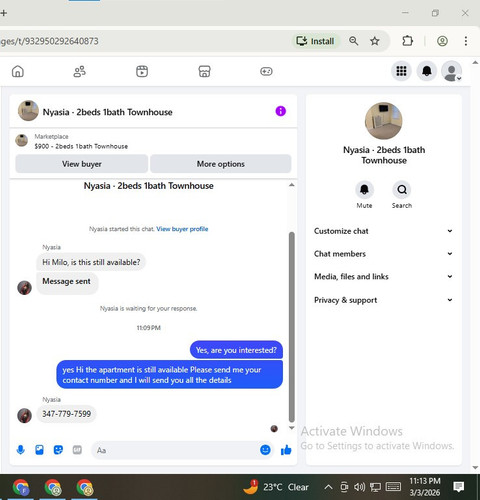
Task: Click the View buyer button
Action: point(82,164)
